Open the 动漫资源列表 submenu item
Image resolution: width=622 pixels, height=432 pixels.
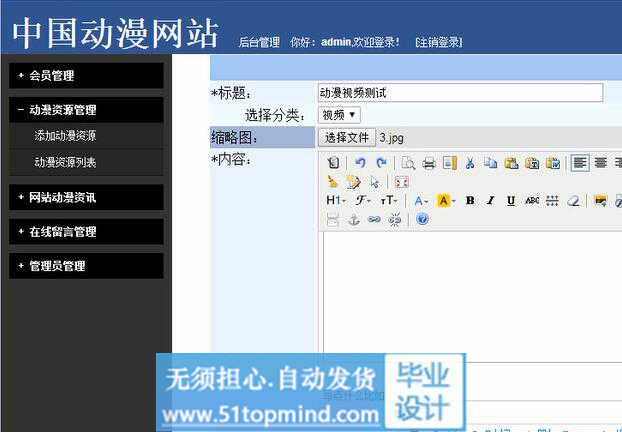click(65, 162)
